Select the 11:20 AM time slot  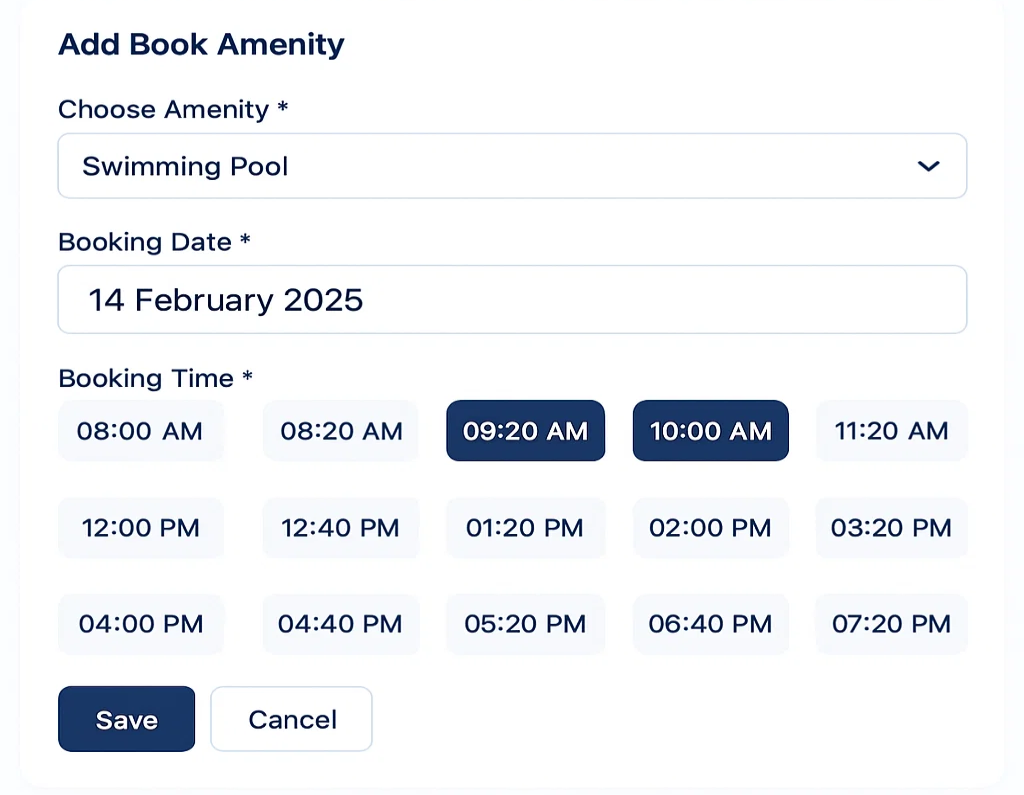pyautogui.click(x=890, y=431)
